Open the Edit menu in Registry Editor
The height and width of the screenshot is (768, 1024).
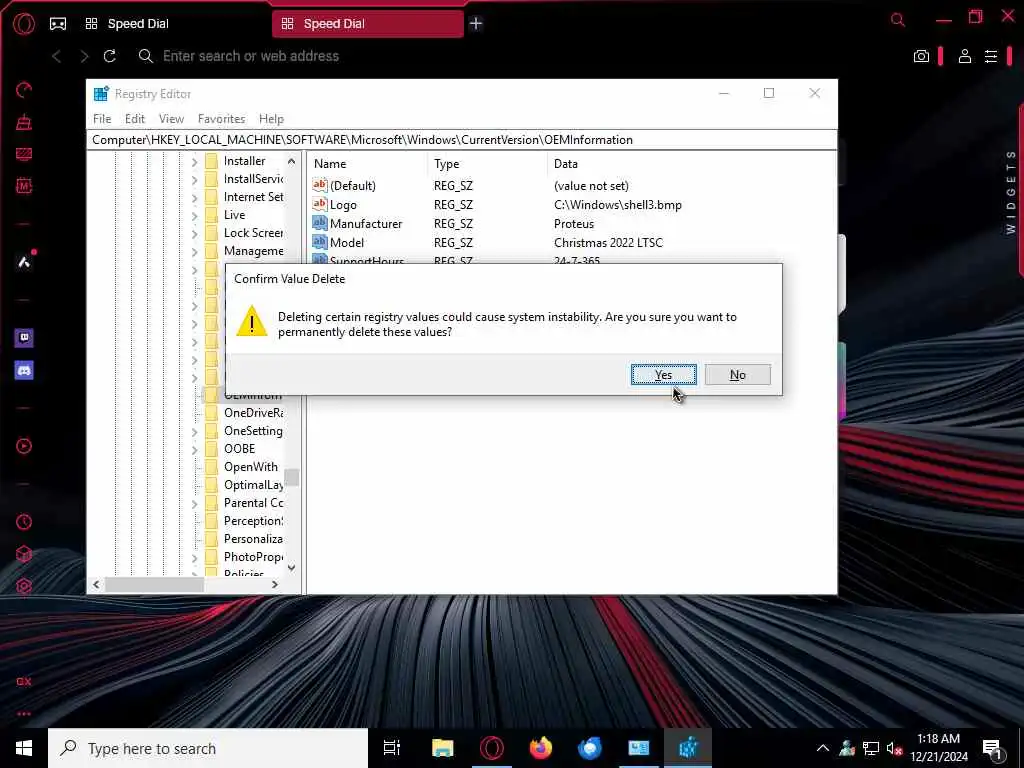click(135, 119)
